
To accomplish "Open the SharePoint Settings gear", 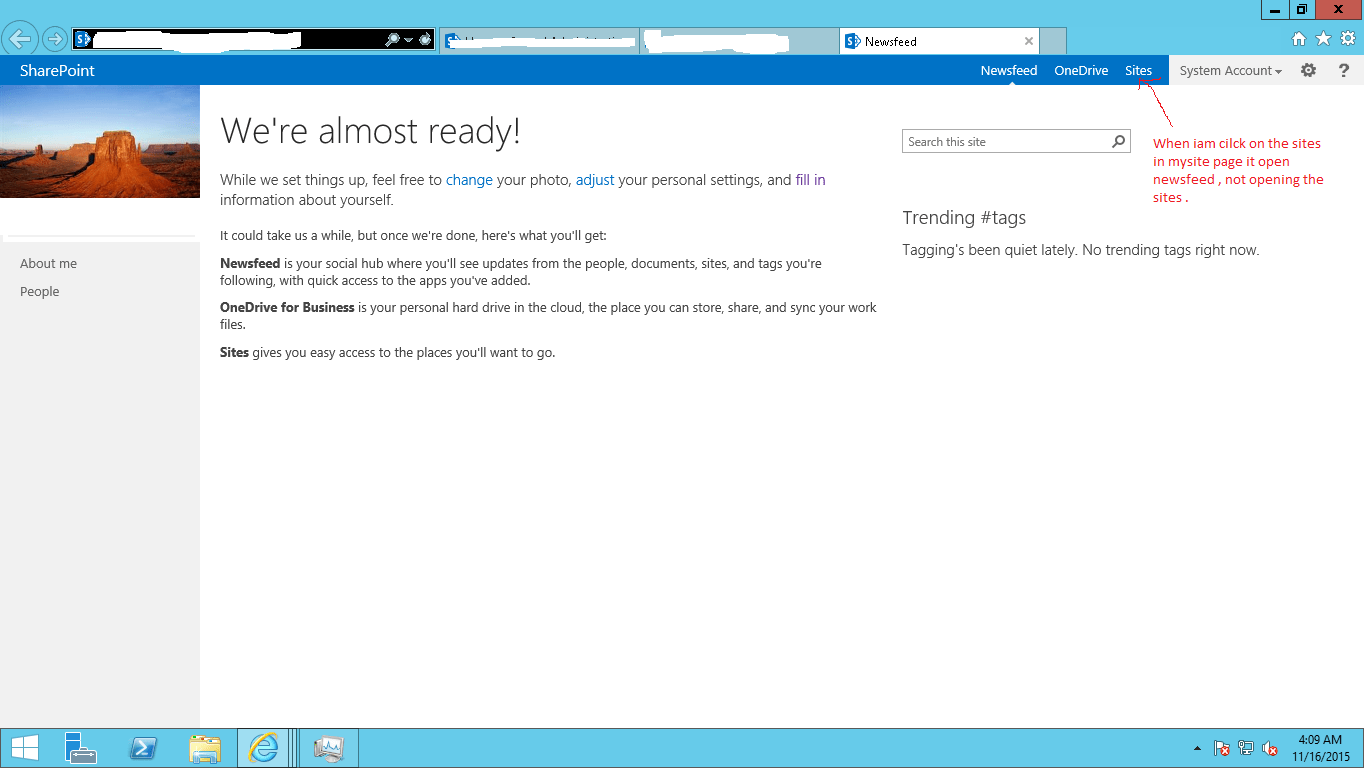I will [x=1308, y=70].
